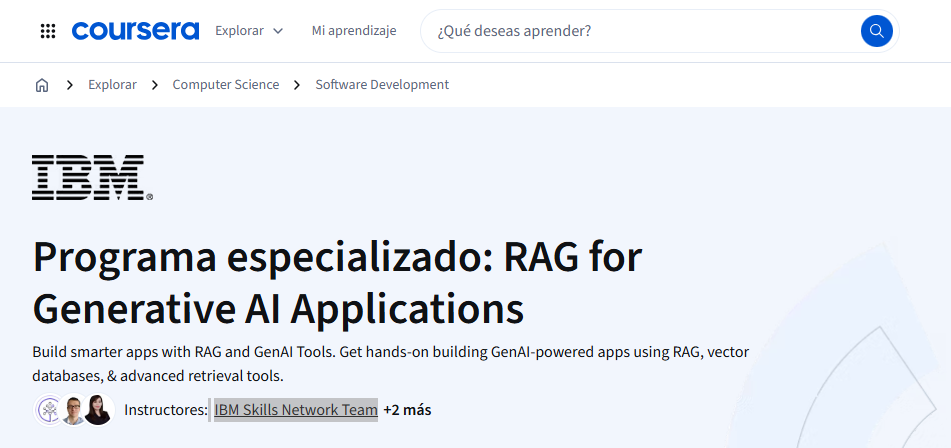951x448 pixels.
Task: Expand the Explorar dropdown menu
Action: tap(249, 30)
